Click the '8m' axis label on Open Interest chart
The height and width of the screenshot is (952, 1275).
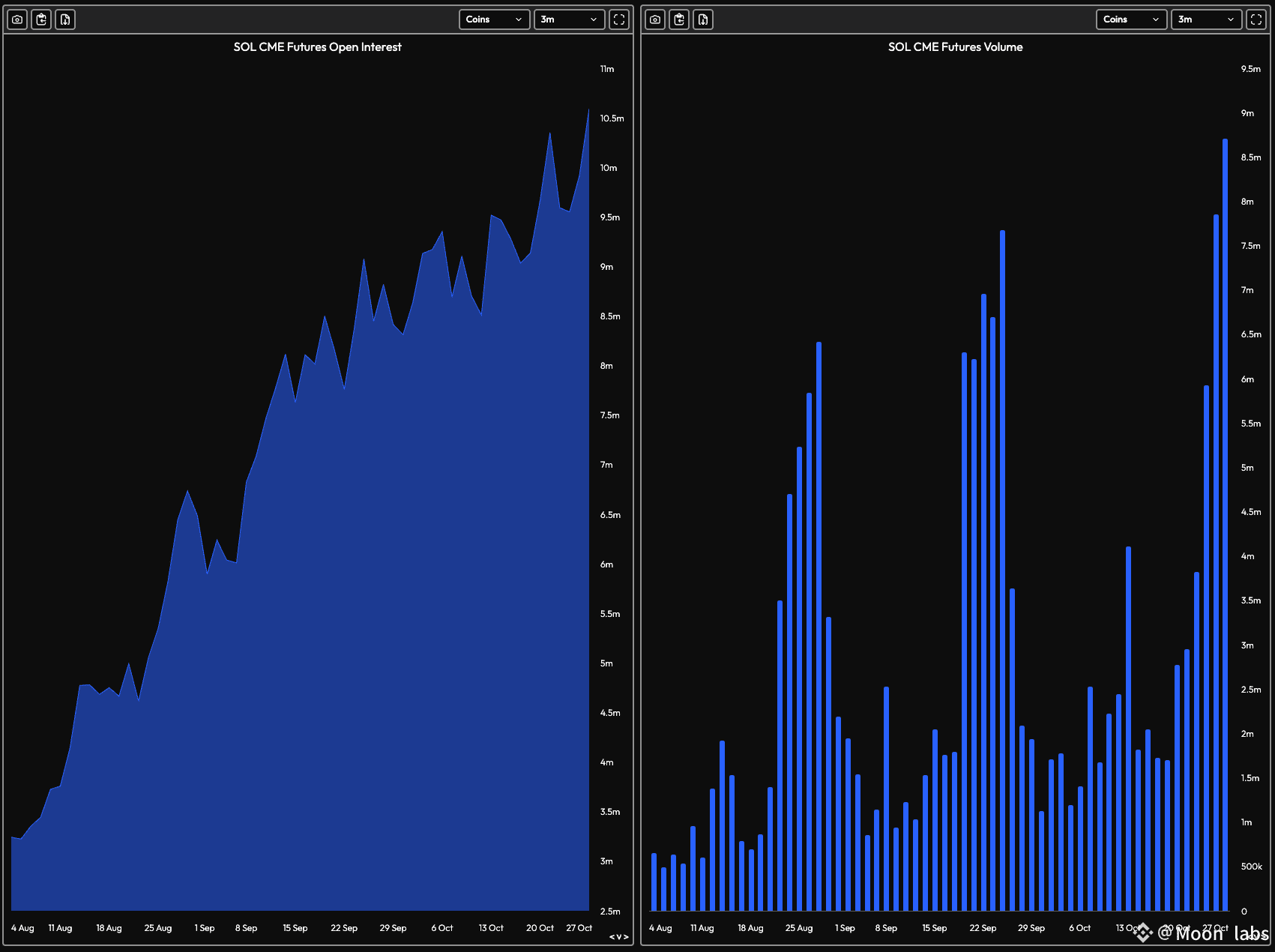(x=606, y=366)
